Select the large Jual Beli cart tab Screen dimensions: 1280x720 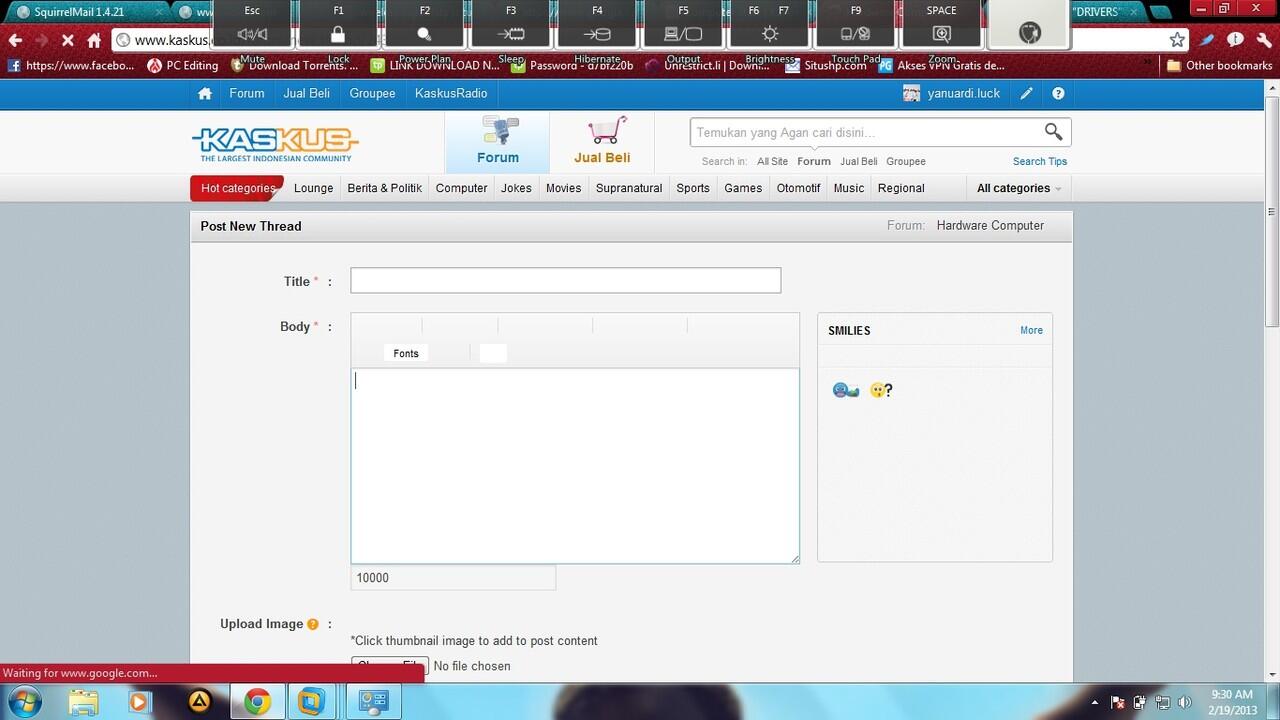pos(602,141)
